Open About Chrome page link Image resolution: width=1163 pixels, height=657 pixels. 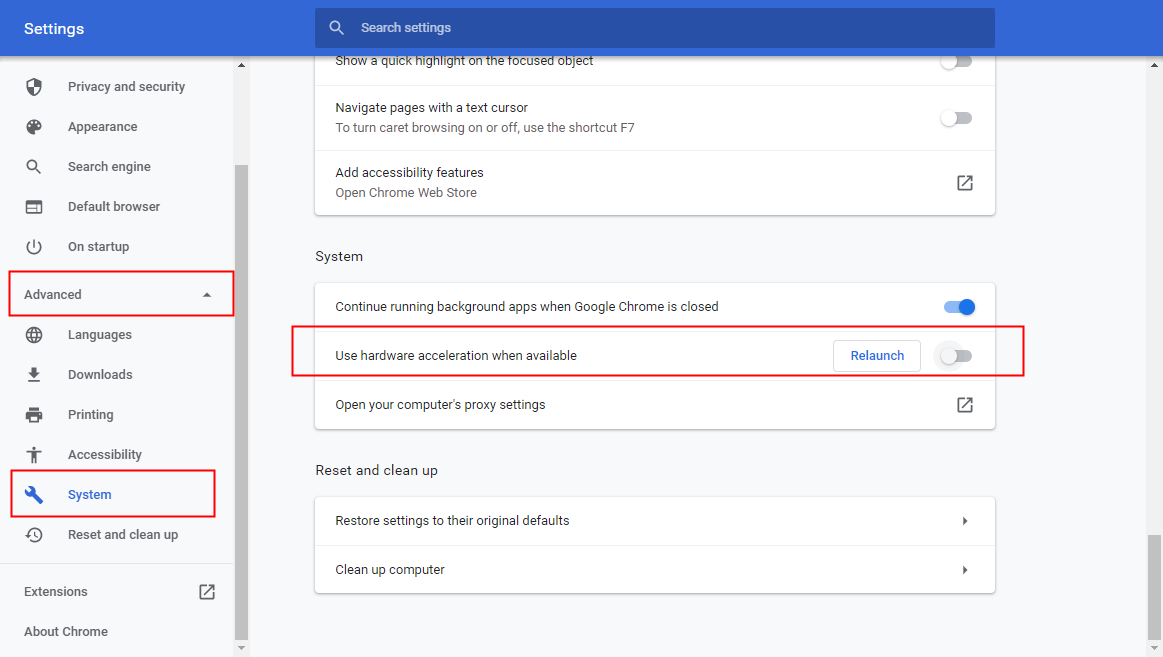pyautogui.click(x=66, y=632)
